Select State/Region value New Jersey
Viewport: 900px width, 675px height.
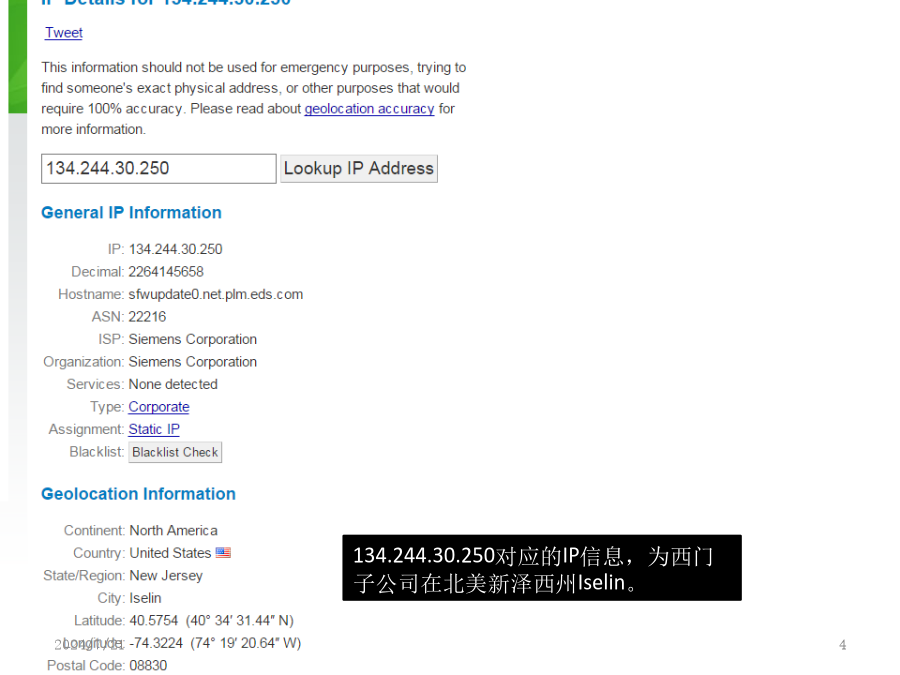pos(166,576)
